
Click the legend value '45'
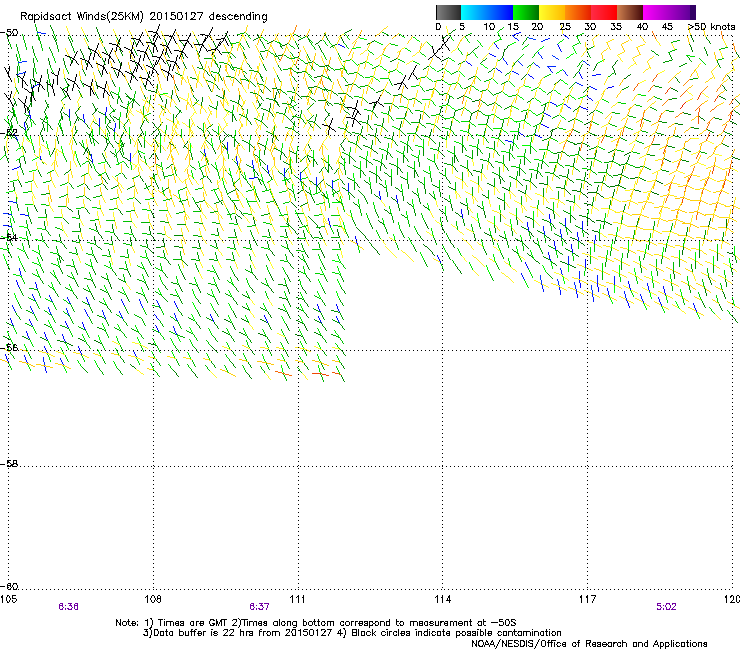pyautogui.click(x=667, y=27)
